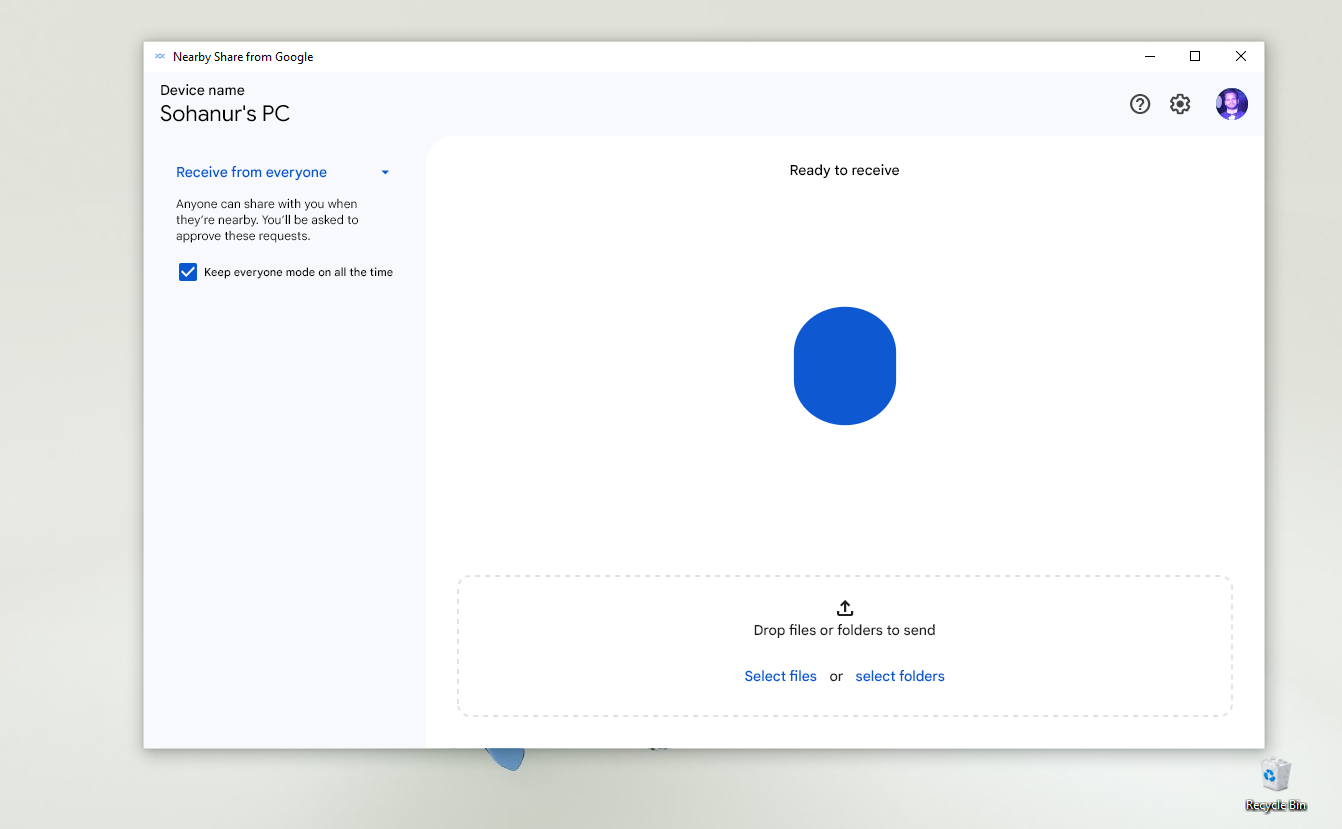The height and width of the screenshot is (829, 1342).
Task: Click the Device name label
Action: click(202, 90)
